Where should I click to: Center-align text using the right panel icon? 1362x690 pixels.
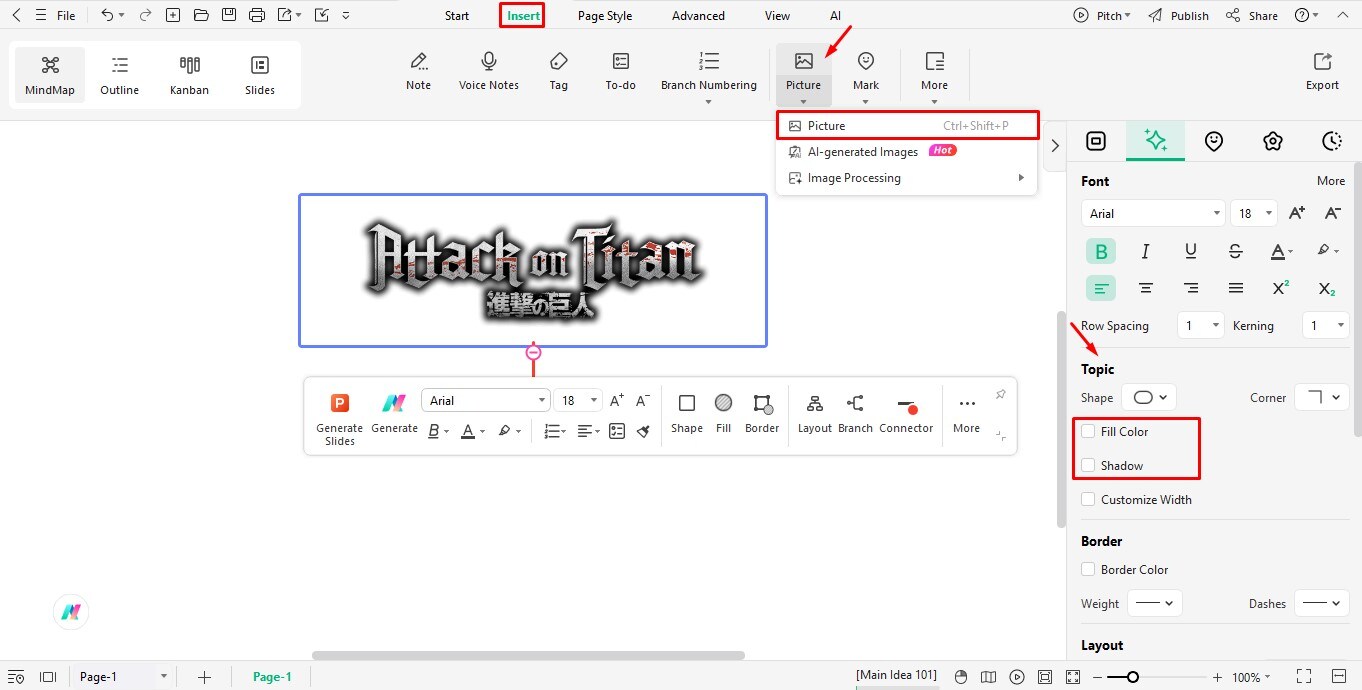click(x=1146, y=288)
